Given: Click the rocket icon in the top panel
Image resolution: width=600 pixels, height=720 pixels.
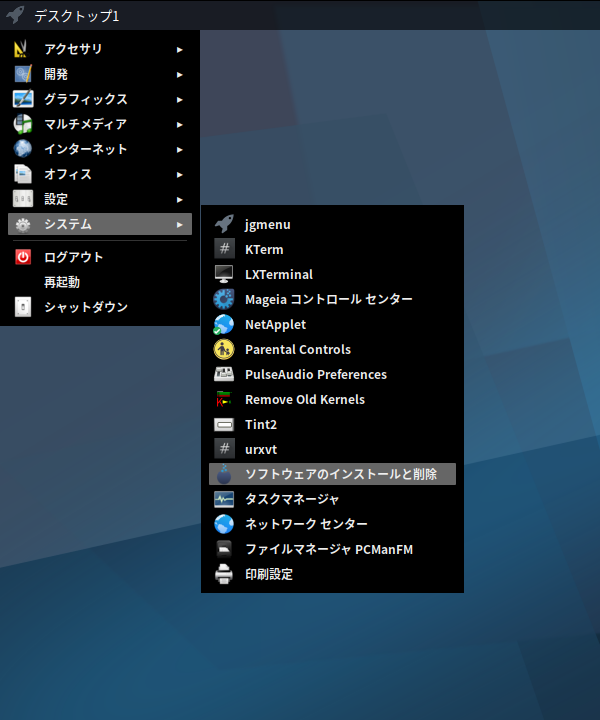Looking at the screenshot, I should pyautogui.click(x=16, y=15).
